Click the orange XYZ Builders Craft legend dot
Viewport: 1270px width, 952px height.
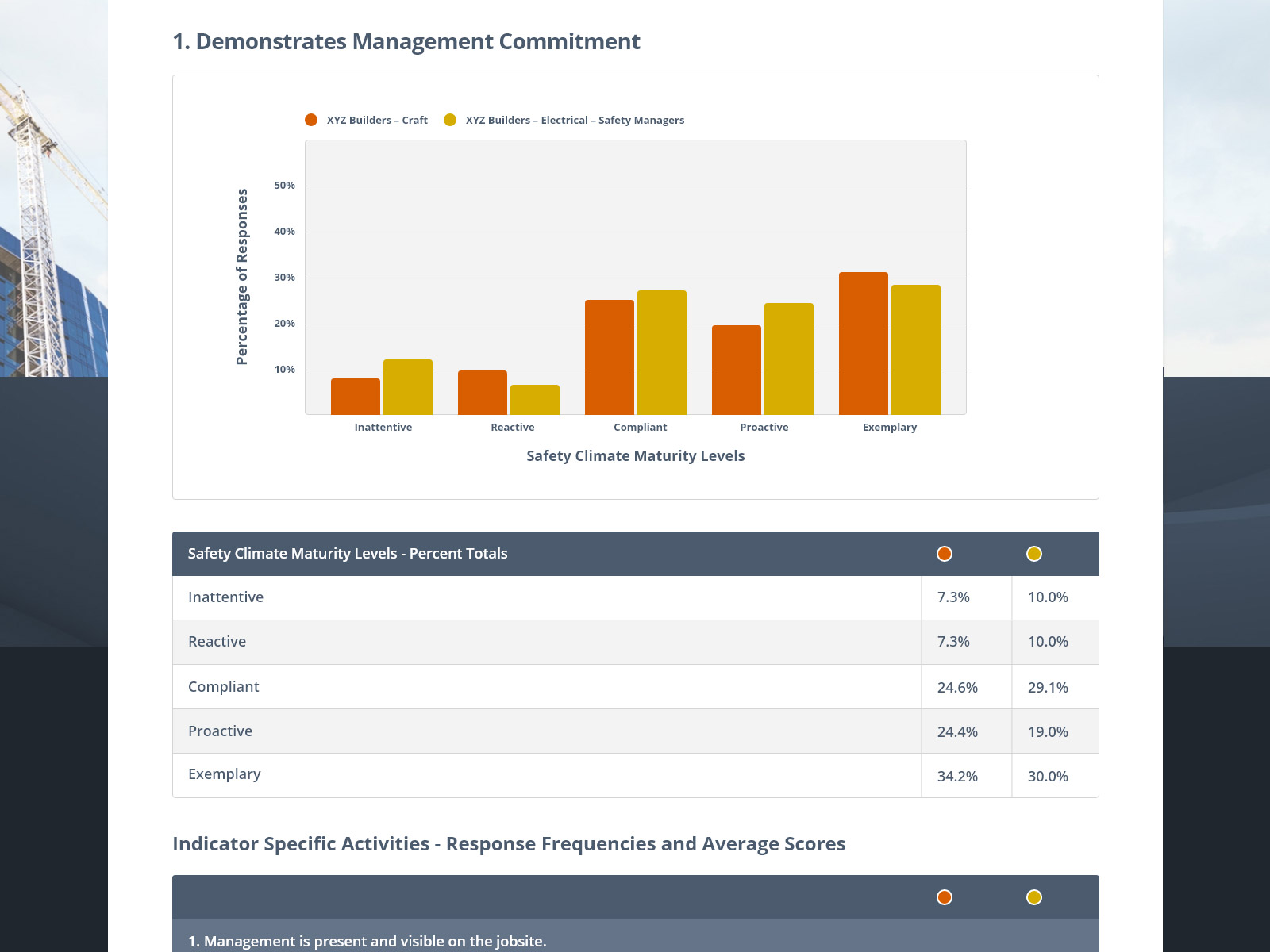pyautogui.click(x=311, y=120)
